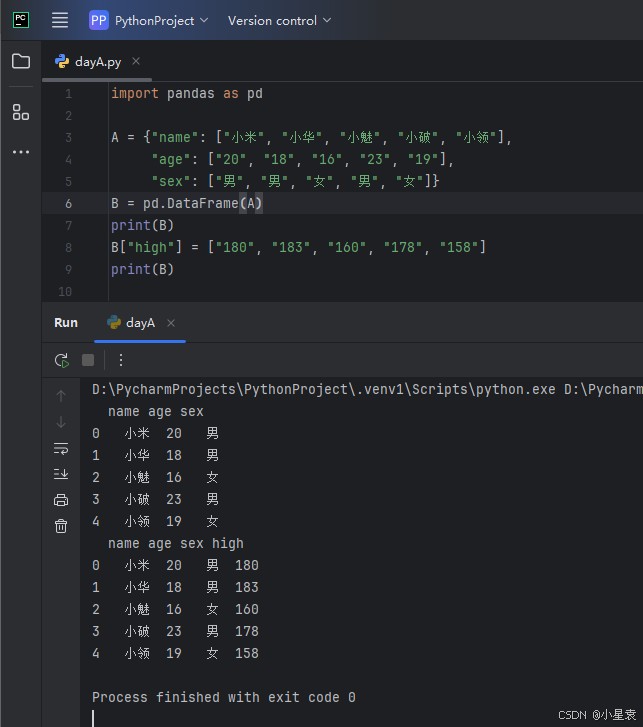Clear console with the trash icon
Image resolution: width=643 pixels, height=727 pixels.
coord(61,526)
